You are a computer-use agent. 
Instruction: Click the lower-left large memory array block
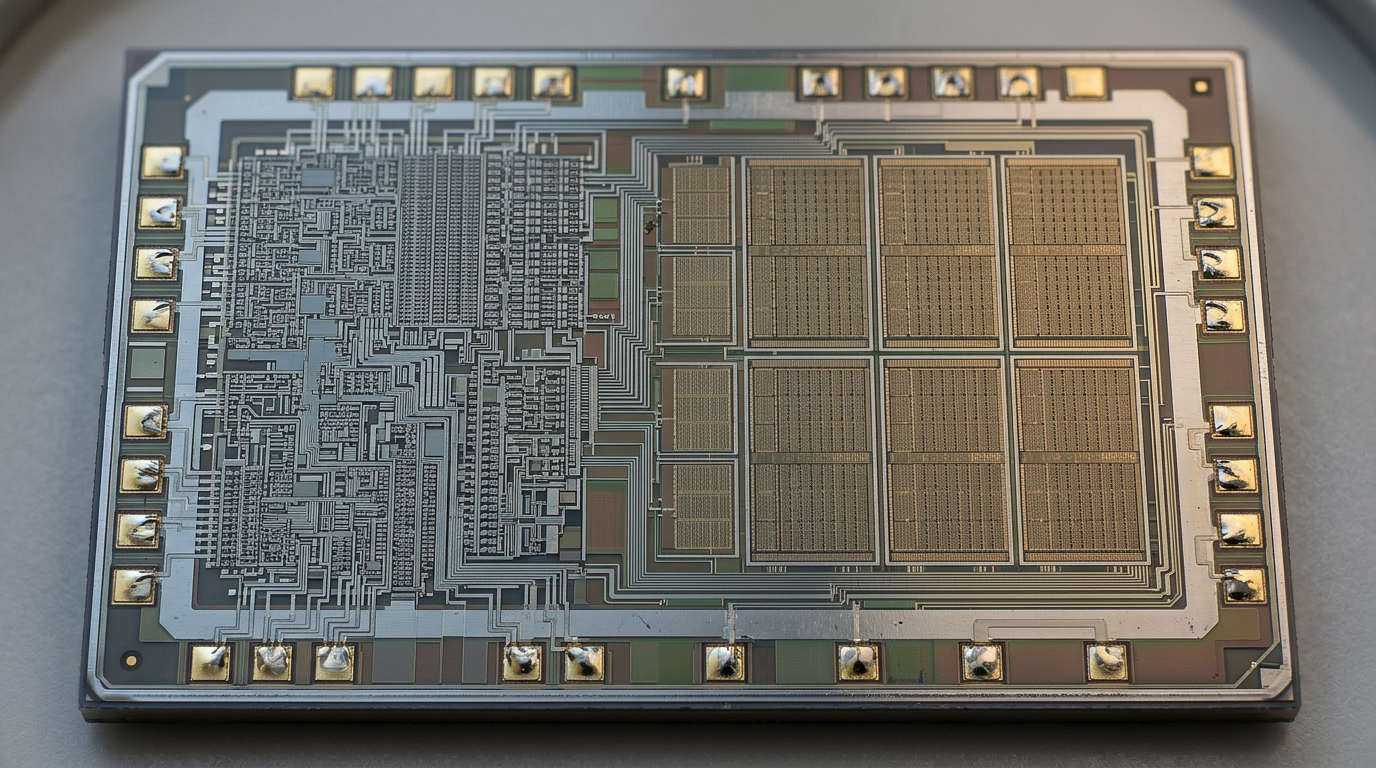(812, 460)
